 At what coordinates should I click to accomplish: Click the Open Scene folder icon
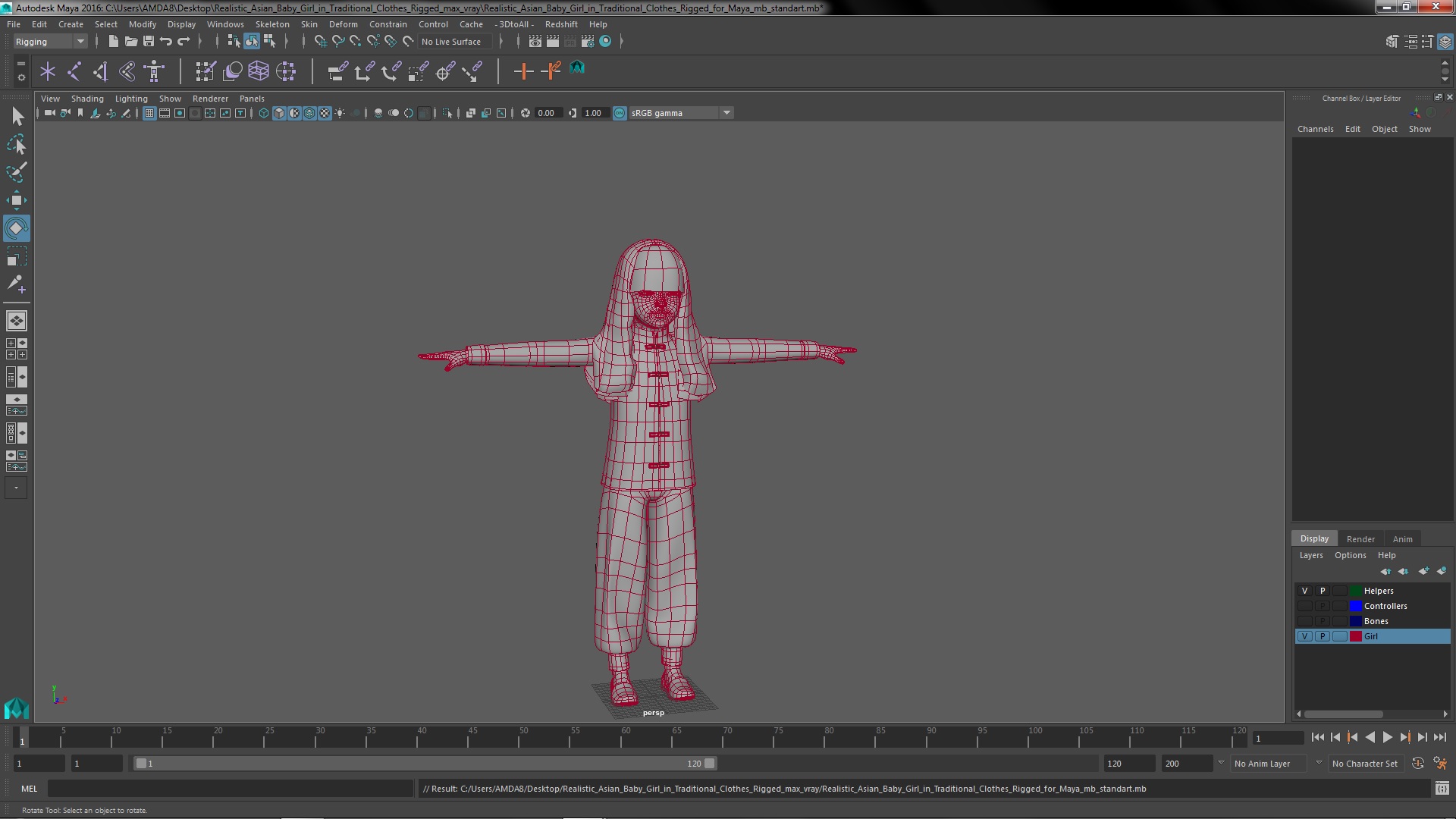point(130,41)
